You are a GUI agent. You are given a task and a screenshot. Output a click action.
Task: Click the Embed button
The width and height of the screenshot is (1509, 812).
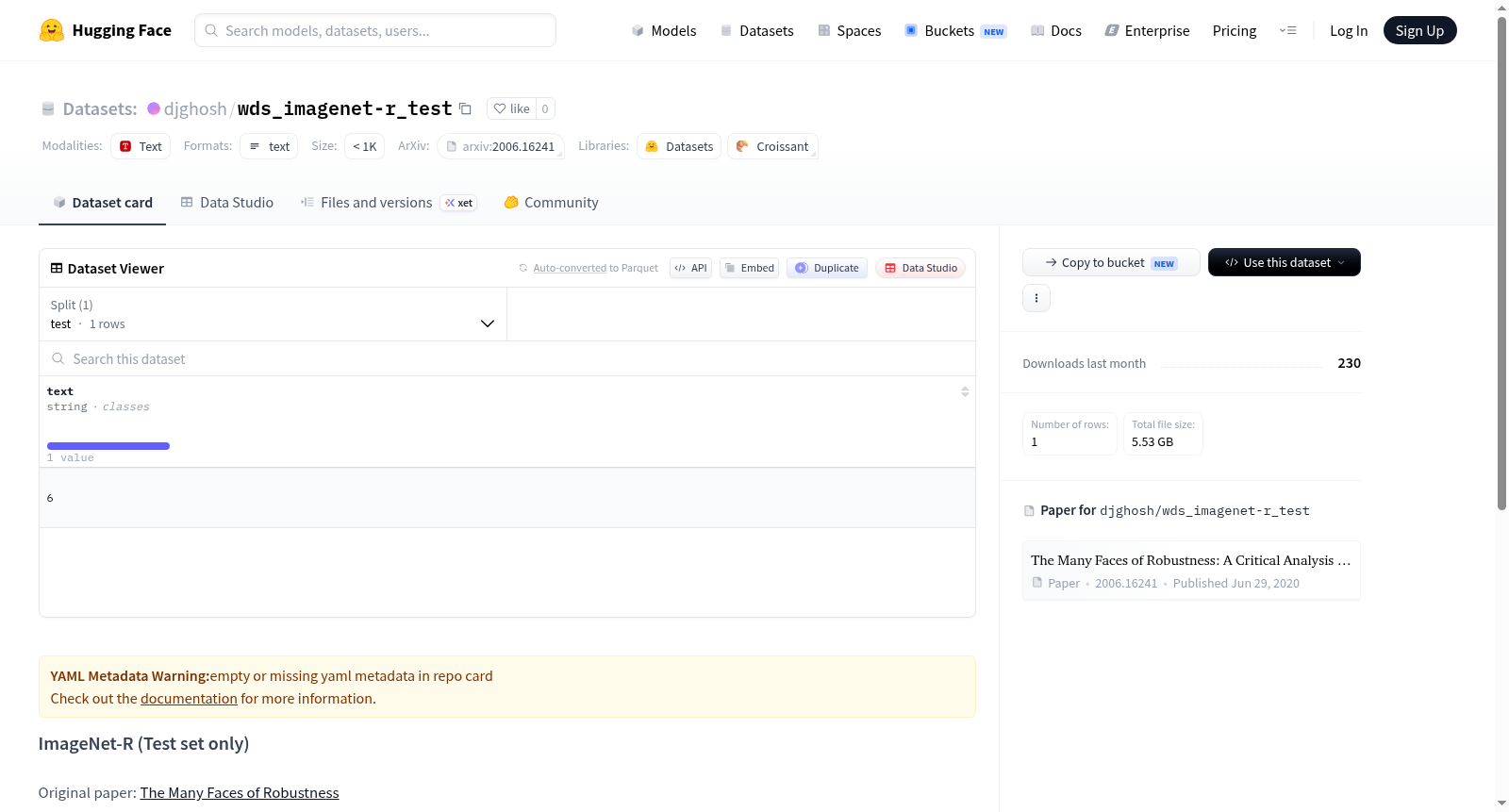click(x=750, y=268)
